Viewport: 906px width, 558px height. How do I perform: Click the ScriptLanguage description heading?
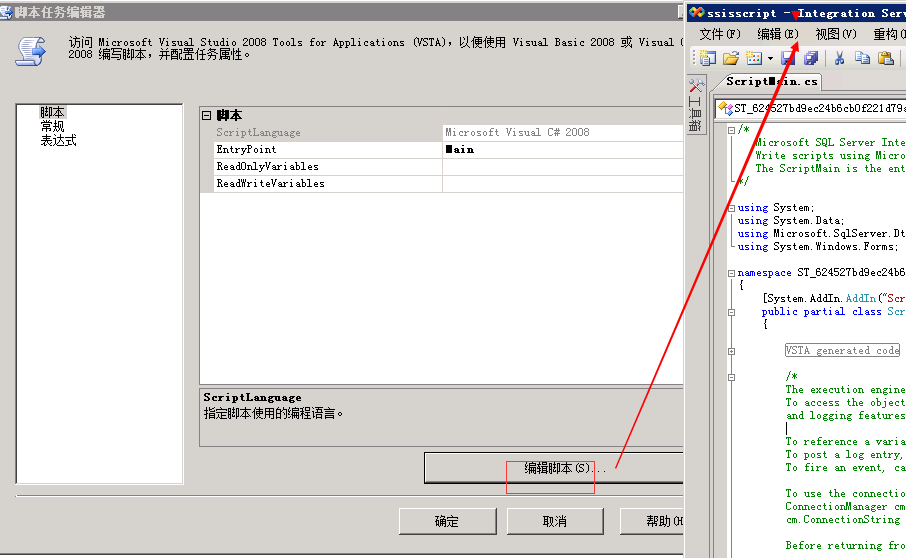tap(252, 397)
